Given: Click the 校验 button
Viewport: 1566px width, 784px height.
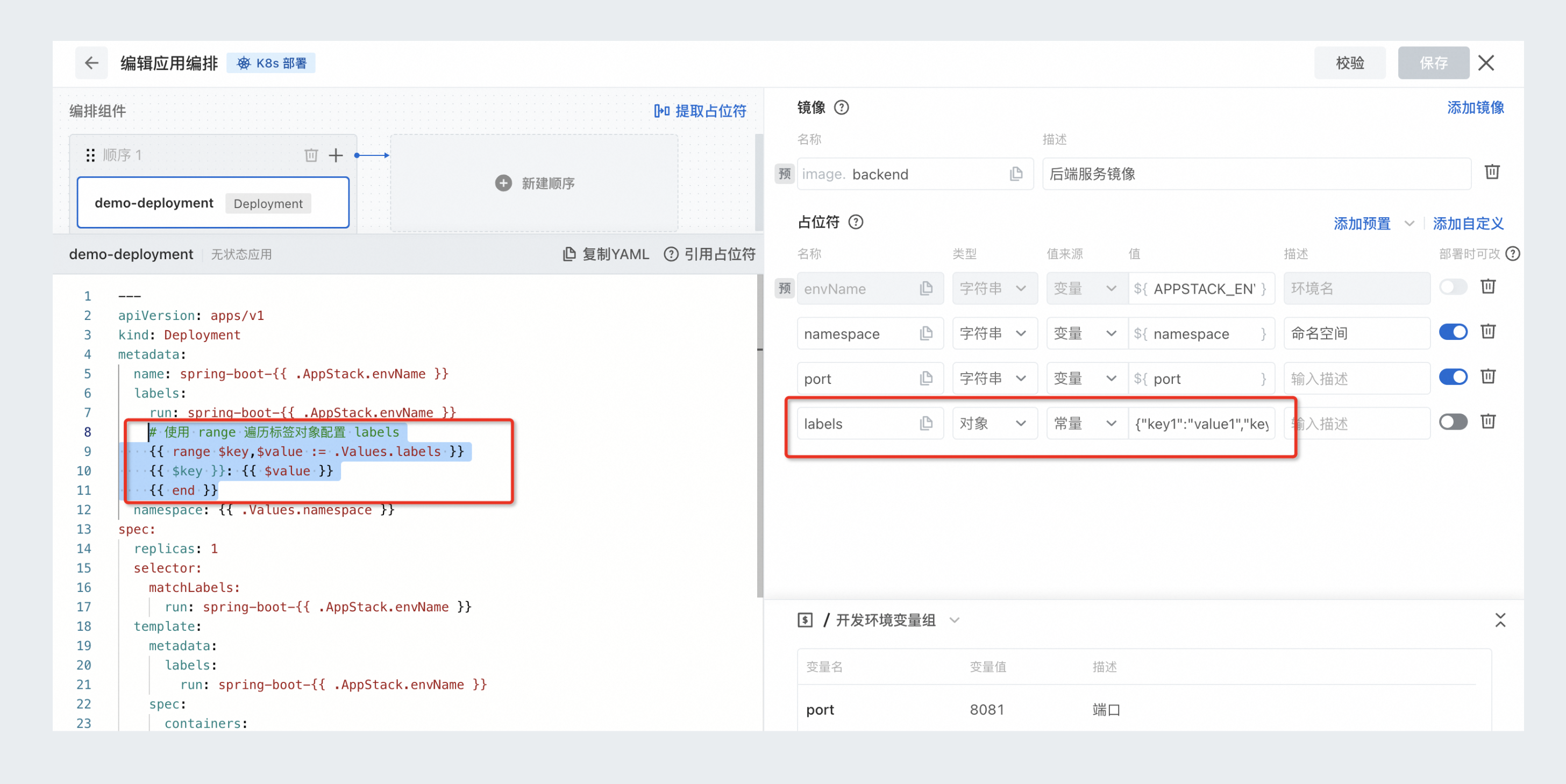Looking at the screenshot, I should click(1350, 62).
